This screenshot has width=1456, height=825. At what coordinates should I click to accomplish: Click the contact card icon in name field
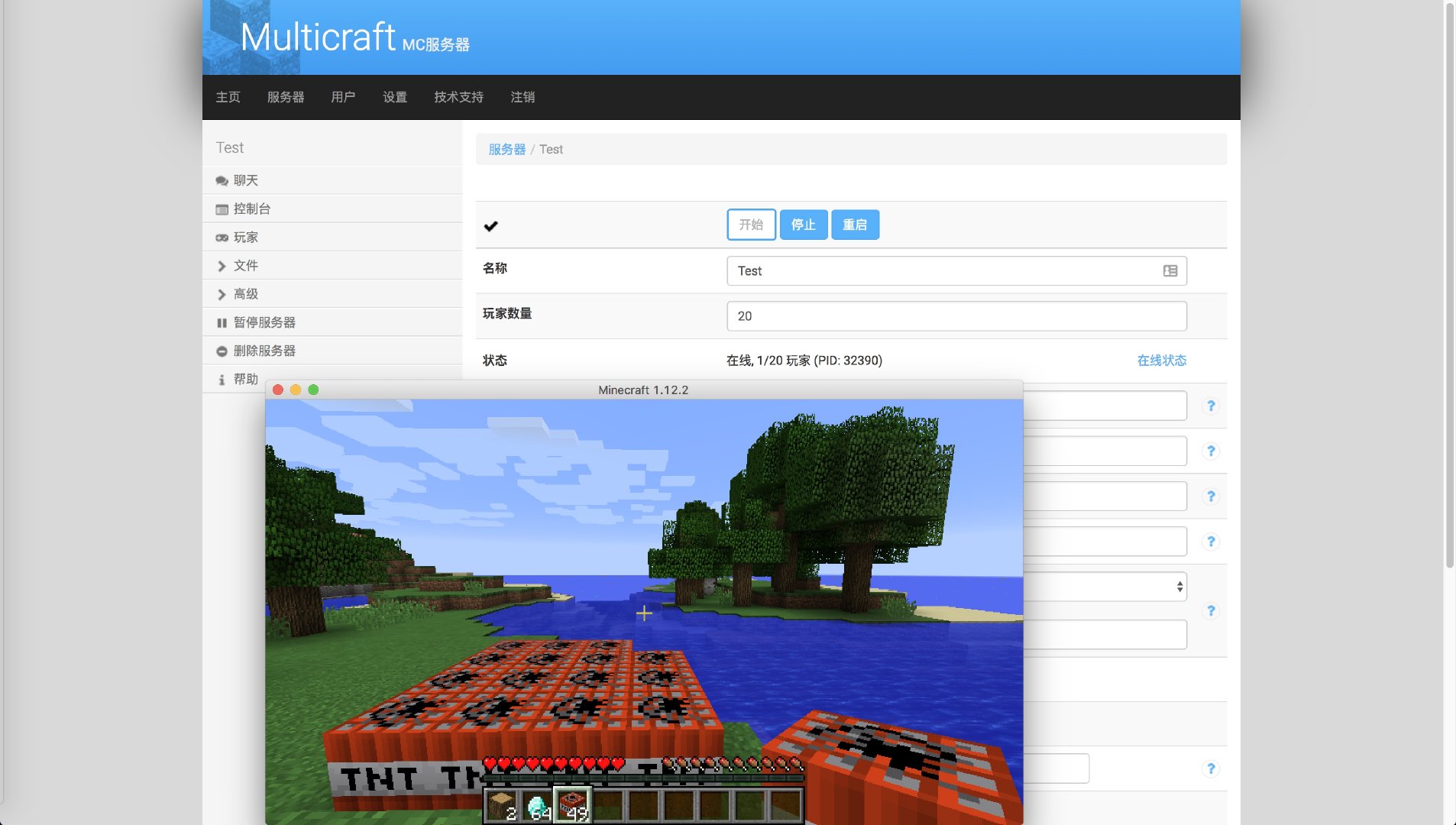1170,271
